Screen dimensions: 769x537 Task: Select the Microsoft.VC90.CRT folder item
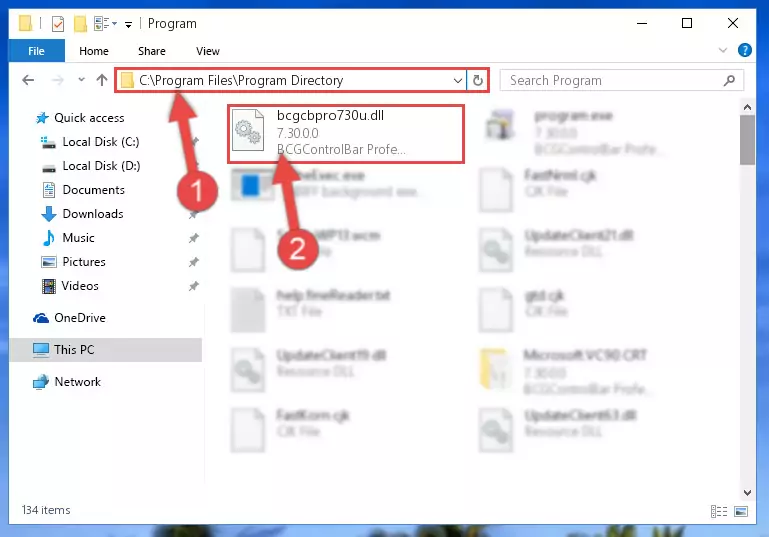(565, 371)
